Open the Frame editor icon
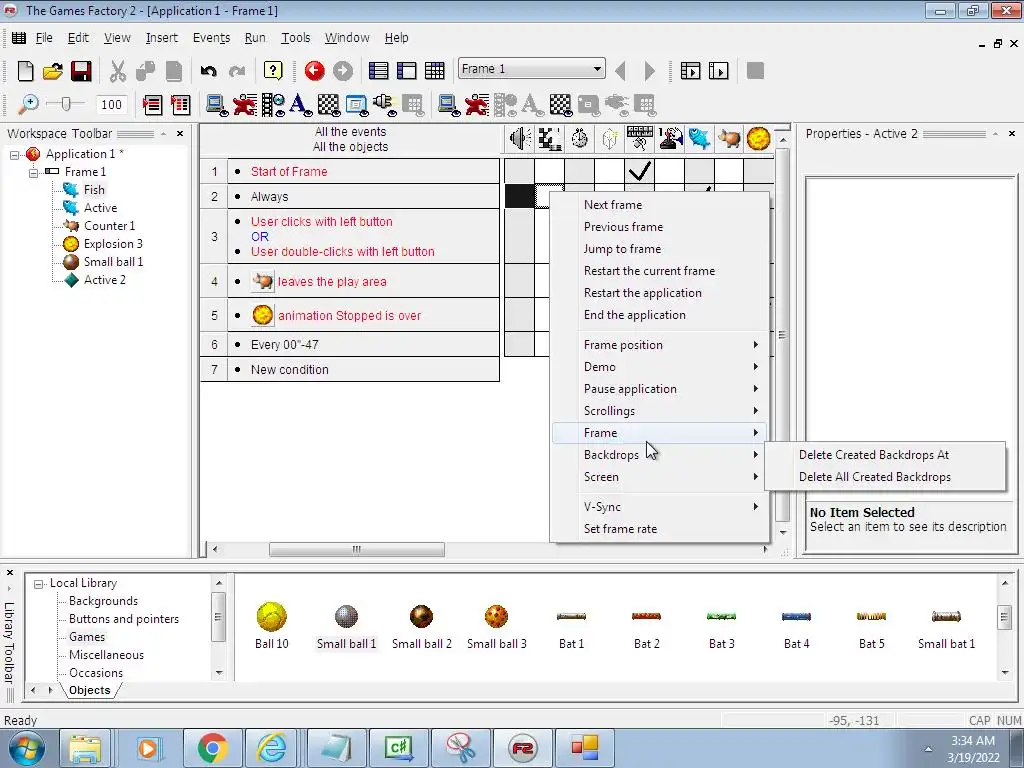 (406, 71)
